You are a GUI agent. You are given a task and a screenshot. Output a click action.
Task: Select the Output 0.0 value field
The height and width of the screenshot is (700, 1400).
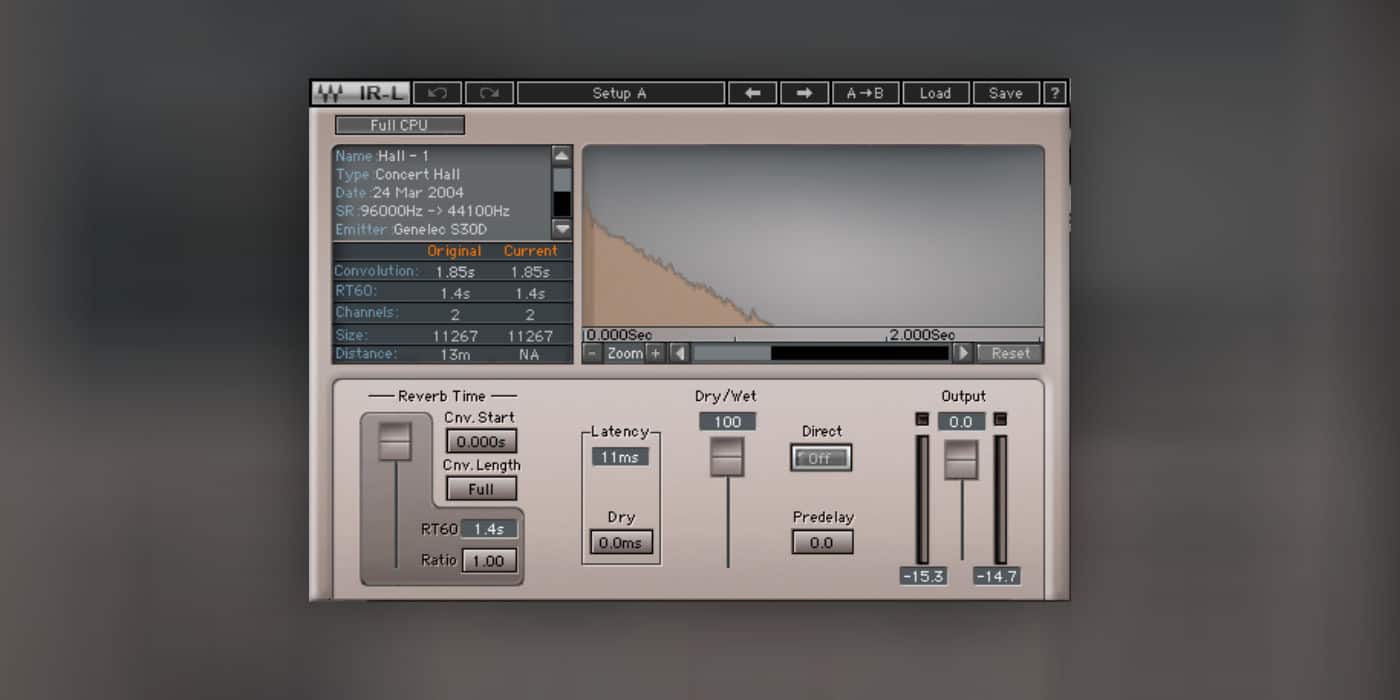[961, 422]
